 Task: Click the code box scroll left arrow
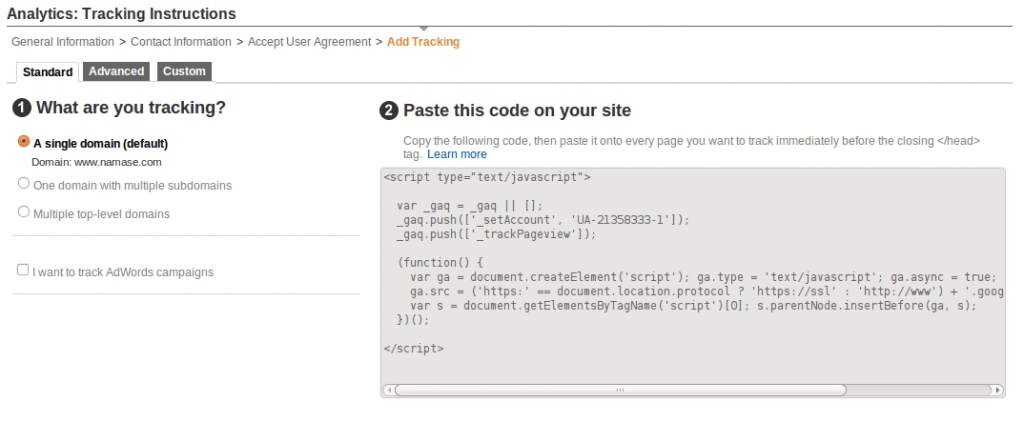click(389, 390)
